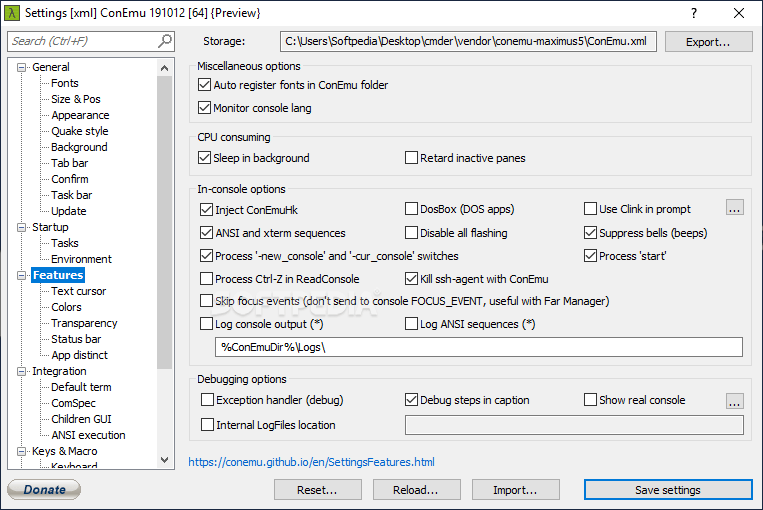Select Quake style page
Image resolution: width=763 pixels, height=510 pixels.
[x=80, y=131]
